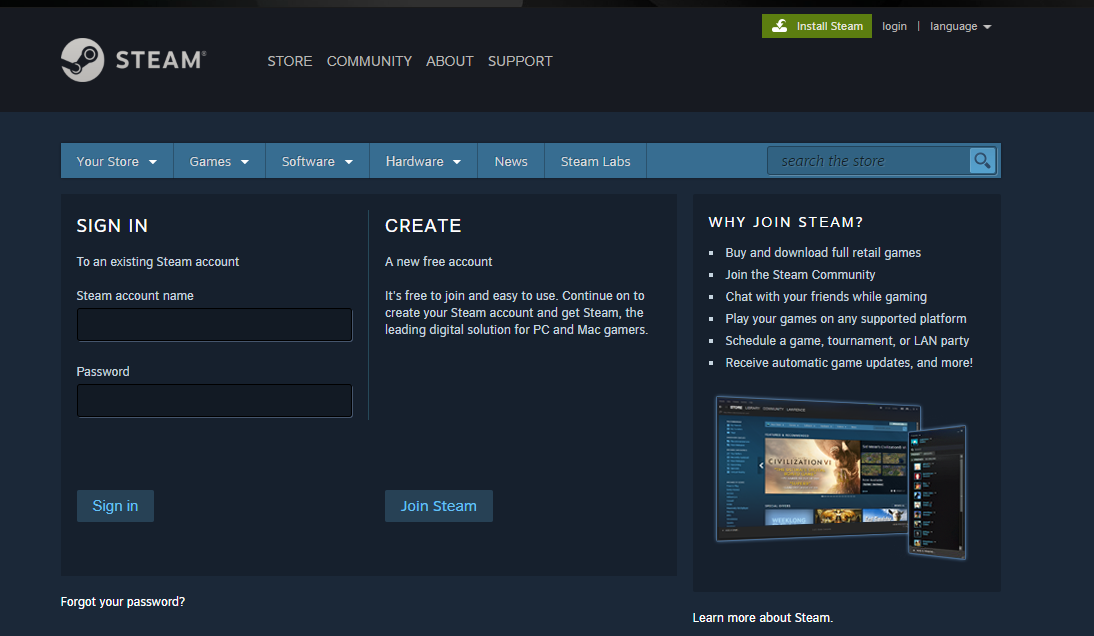Click the WHY JOIN STEAM? heading
Screen dimensions: 1094x636
(x=786, y=222)
